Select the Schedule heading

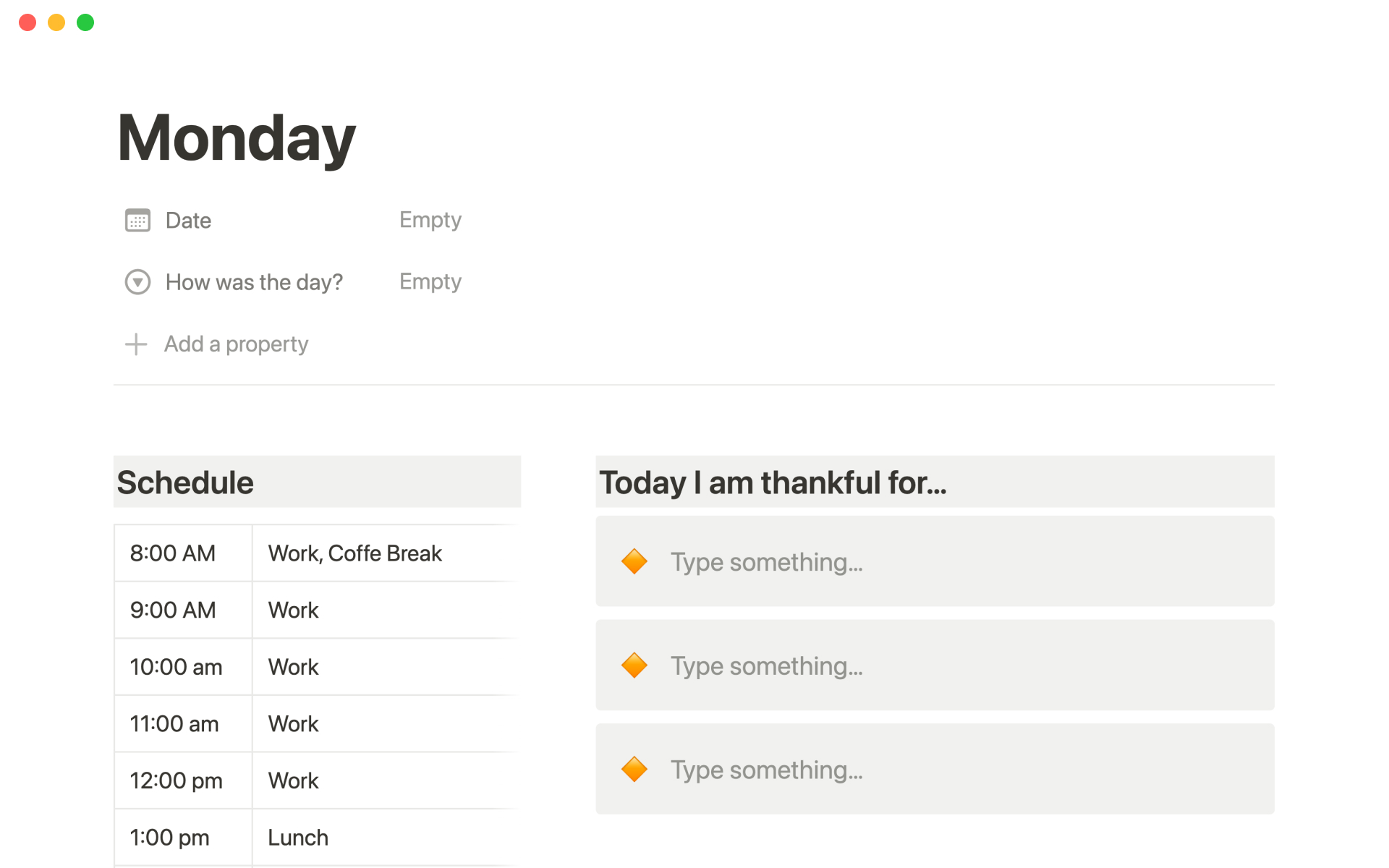[x=185, y=482]
